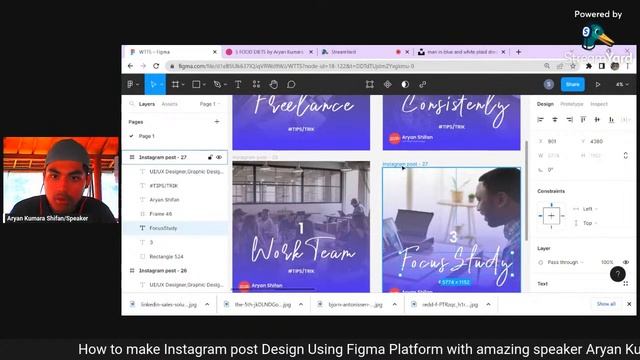Toggle visibility of Instagram post - 27 layer
This screenshot has width=640, height=360.
(219, 157)
